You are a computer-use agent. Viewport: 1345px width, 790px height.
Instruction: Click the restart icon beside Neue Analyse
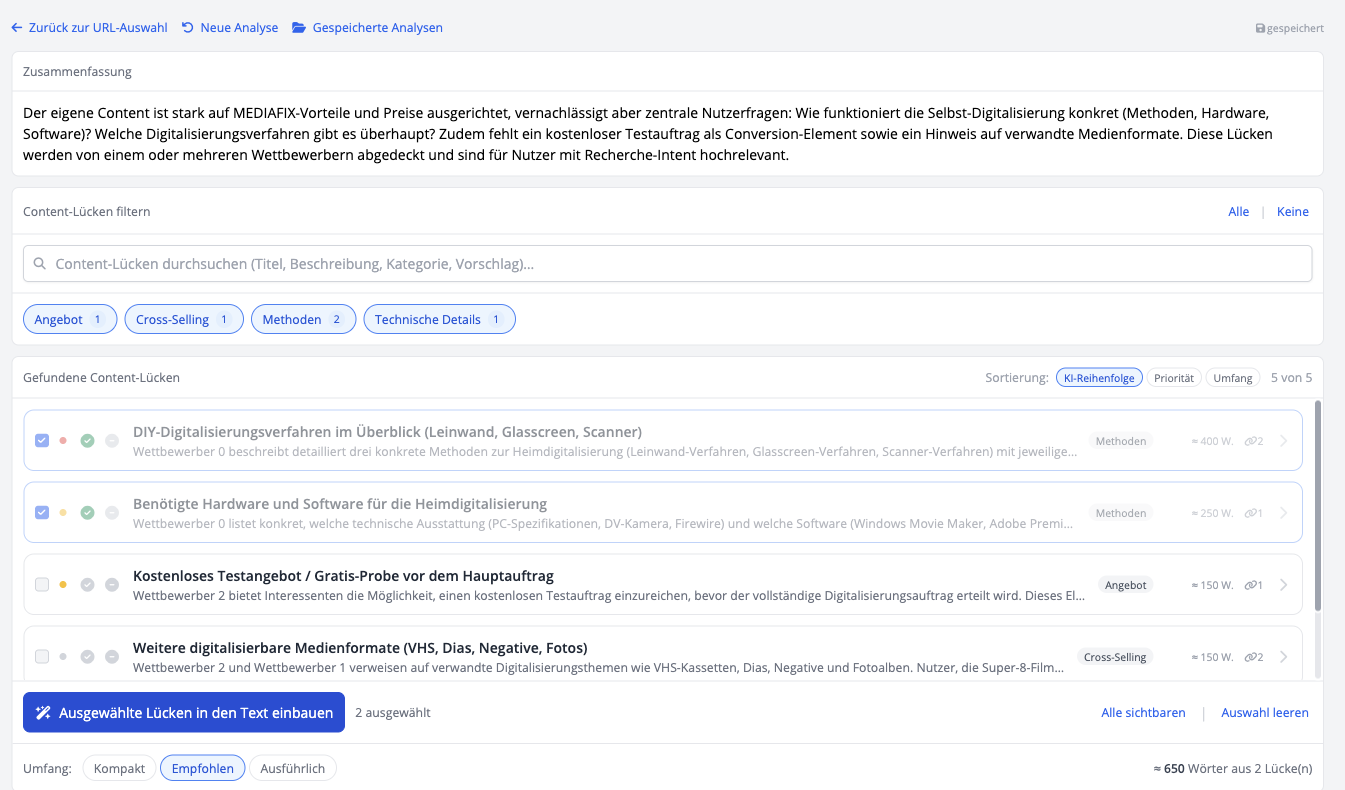[188, 28]
